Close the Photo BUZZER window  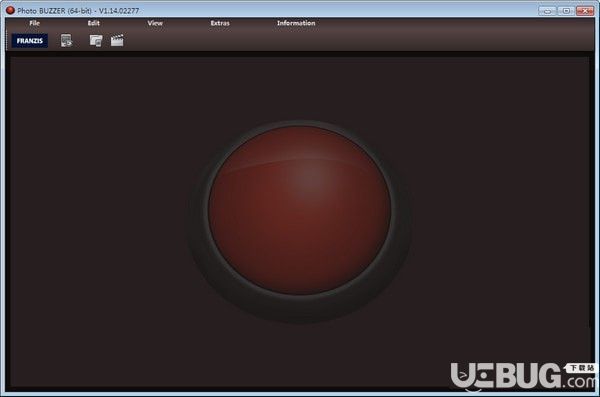tap(585, 11)
